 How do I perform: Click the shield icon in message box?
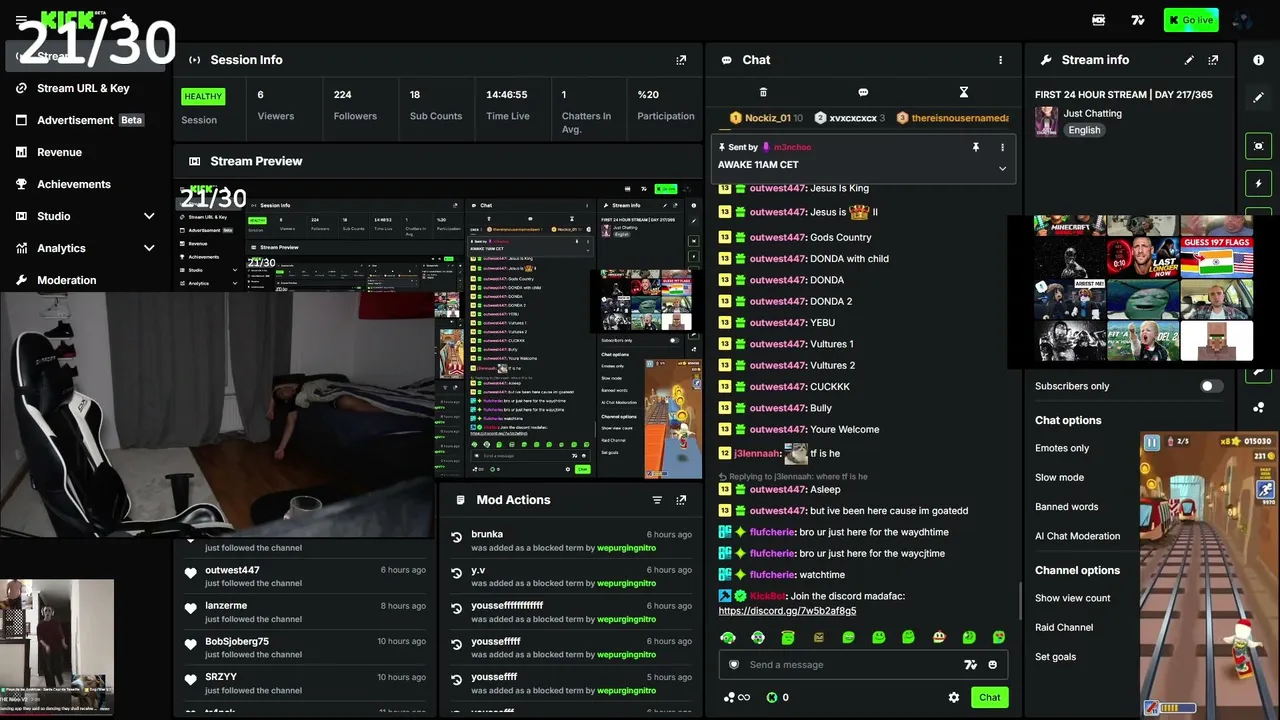tap(734, 665)
